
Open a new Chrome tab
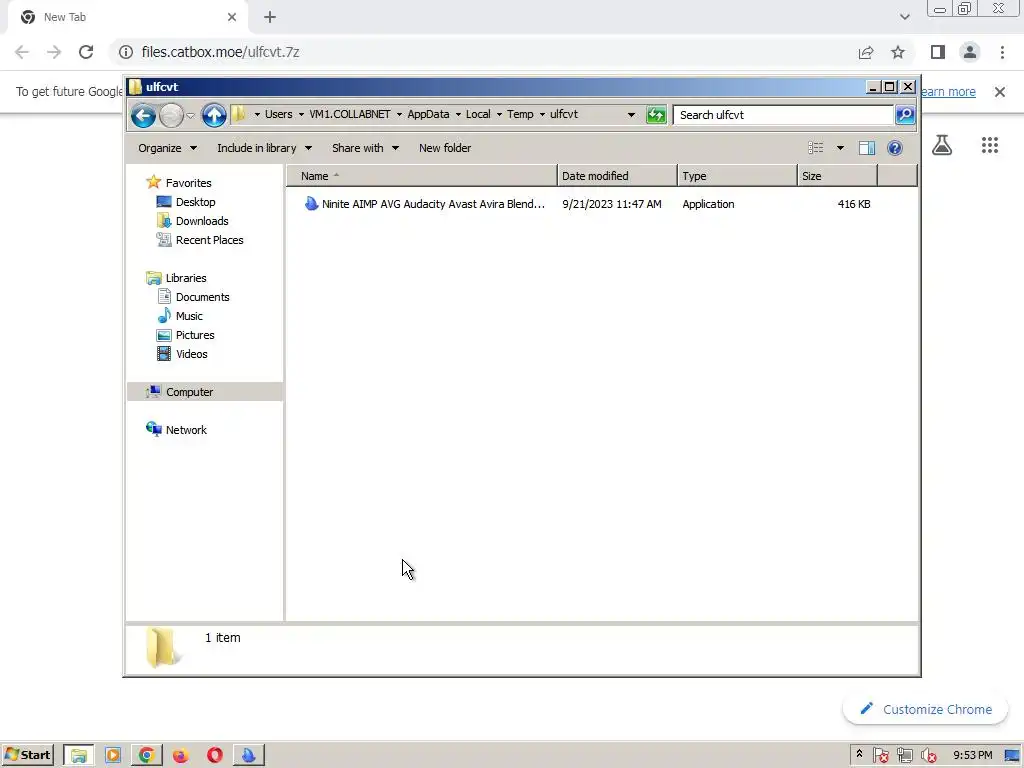[270, 17]
